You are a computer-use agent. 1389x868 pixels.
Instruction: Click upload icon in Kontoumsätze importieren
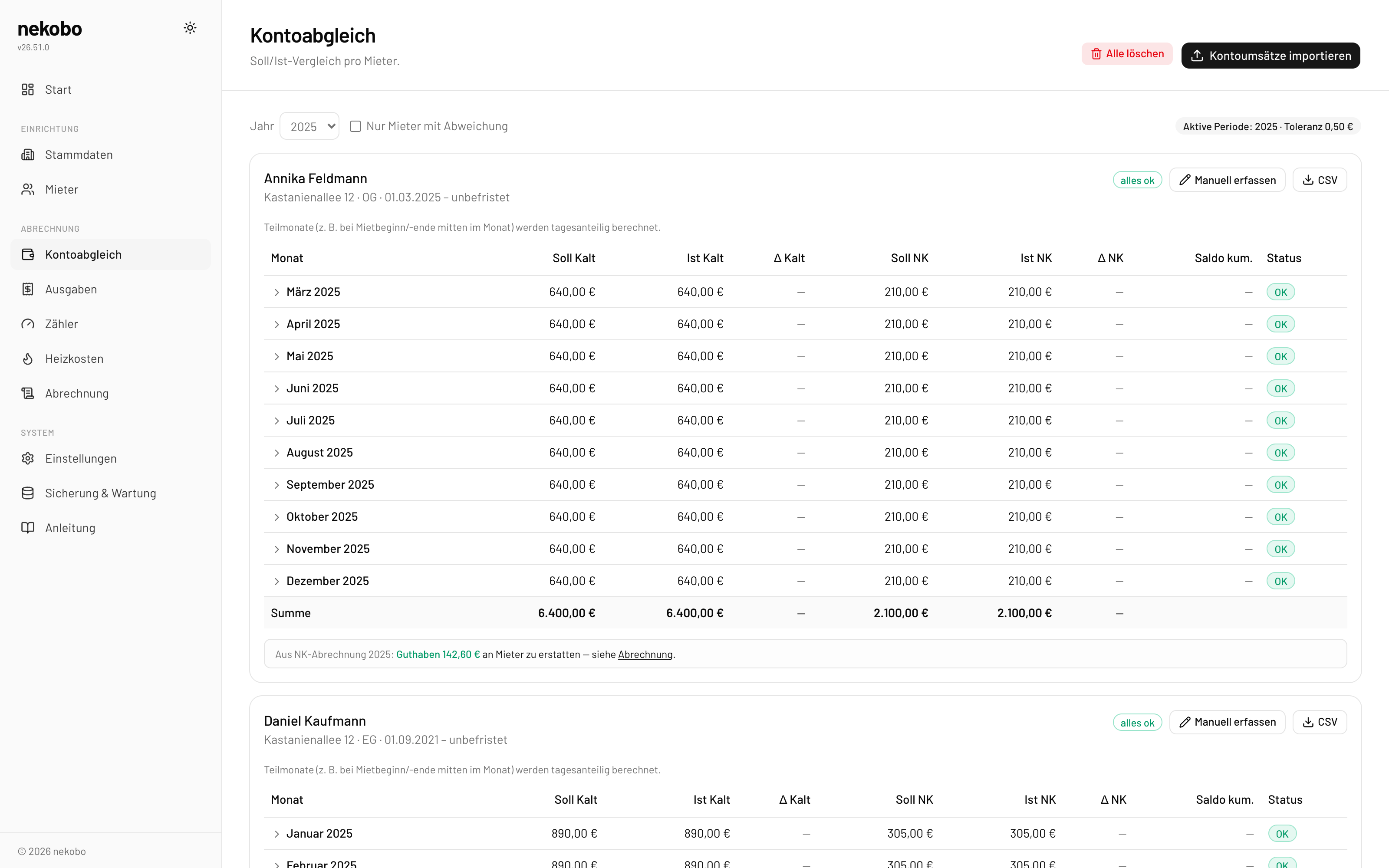click(1197, 56)
